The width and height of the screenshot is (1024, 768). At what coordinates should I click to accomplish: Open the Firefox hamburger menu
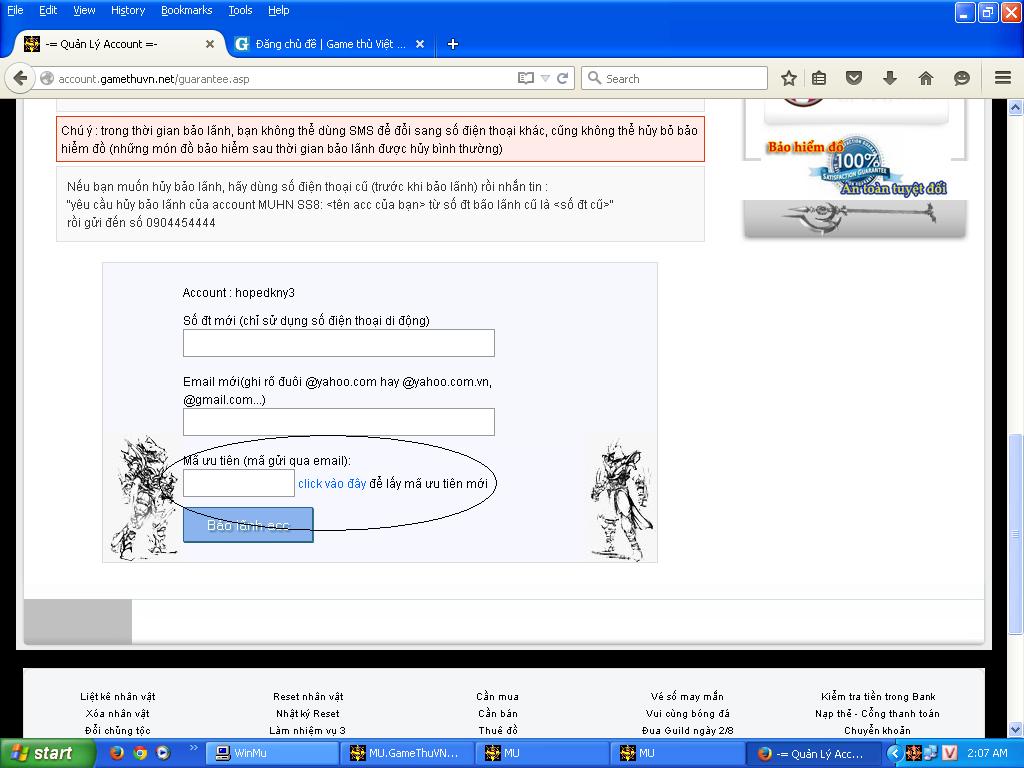(1003, 78)
